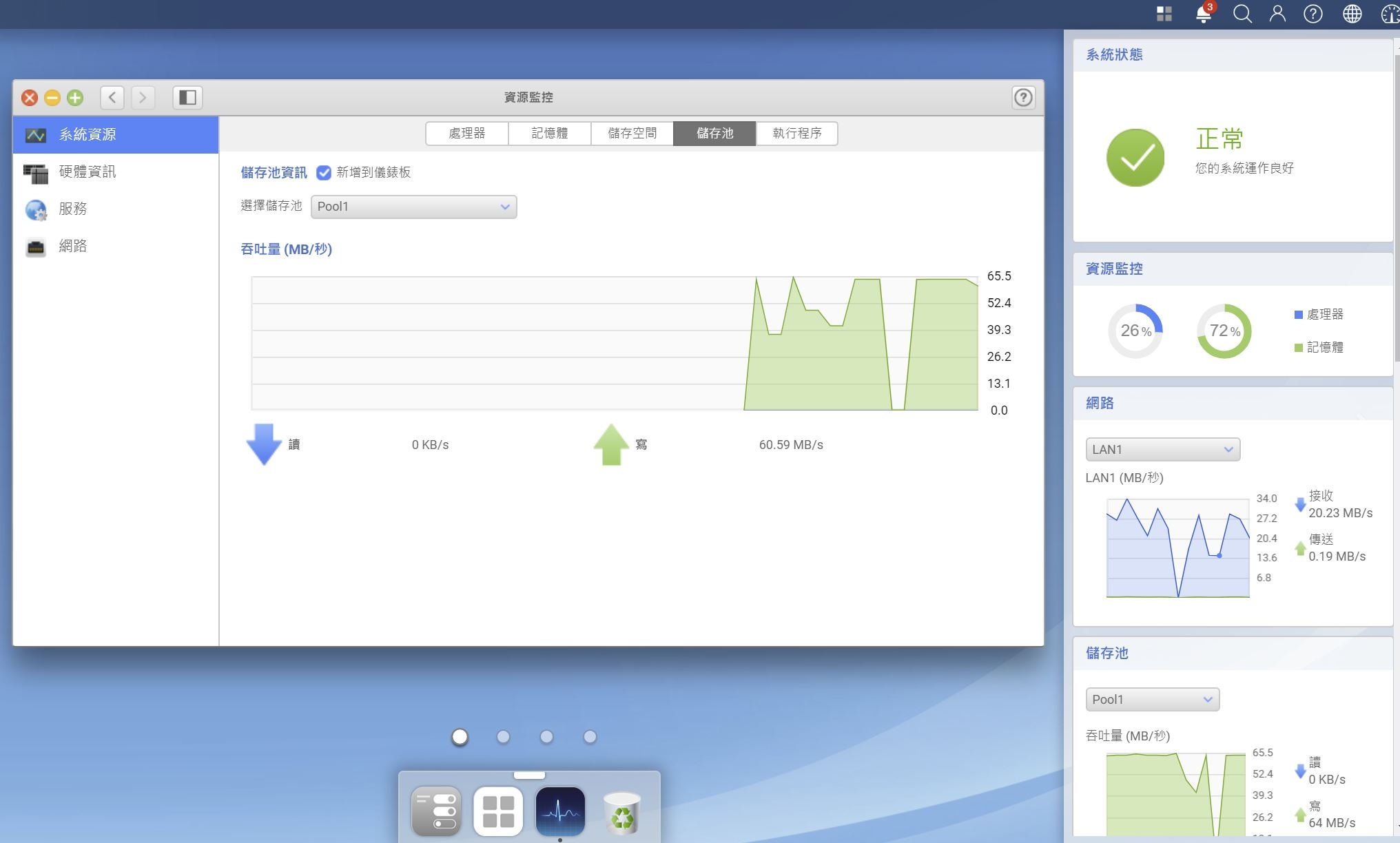Go to the fourth desktop page dot

point(590,737)
